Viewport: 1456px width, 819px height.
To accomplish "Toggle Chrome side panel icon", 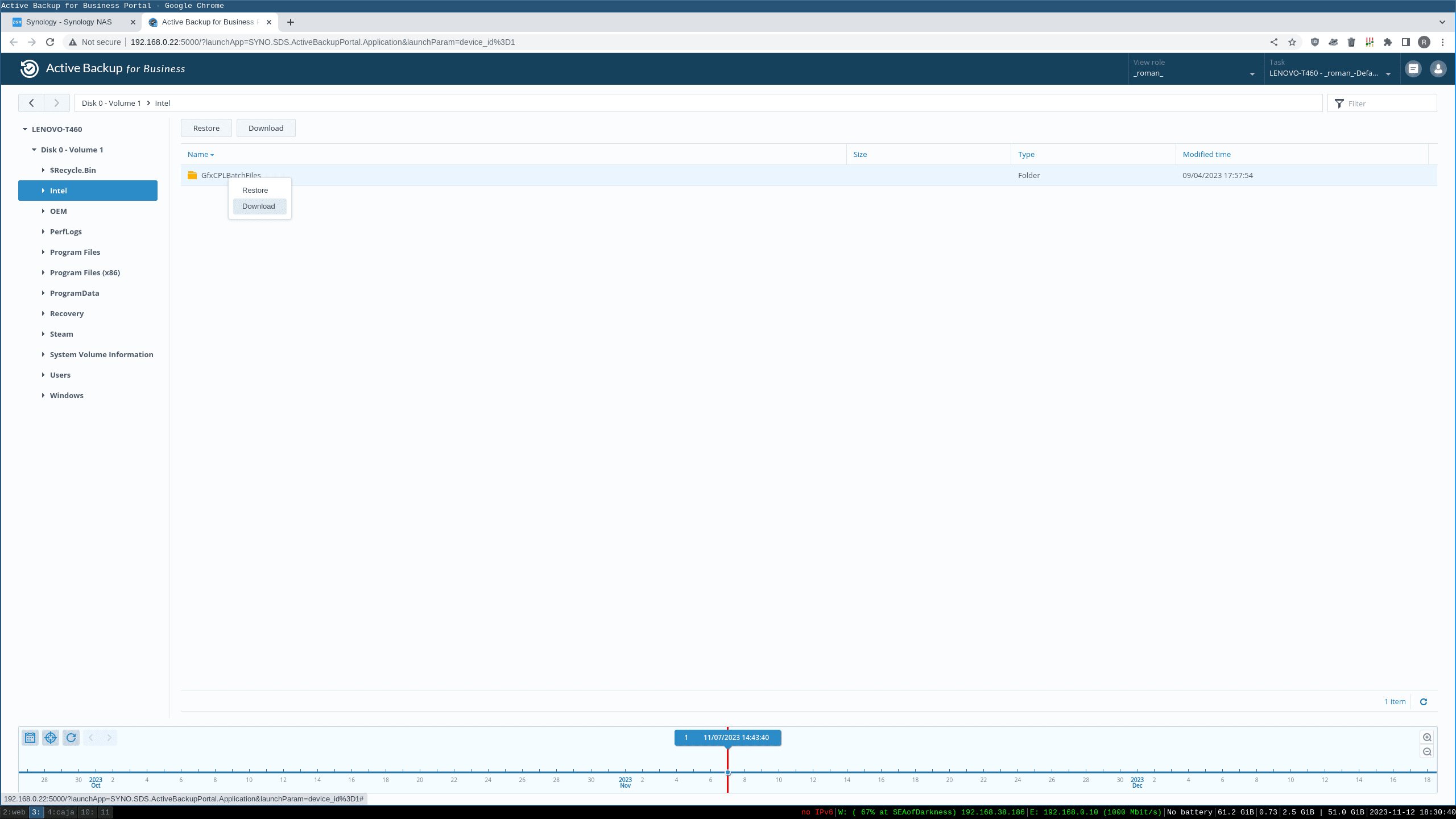I will pyautogui.click(x=1406, y=42).
